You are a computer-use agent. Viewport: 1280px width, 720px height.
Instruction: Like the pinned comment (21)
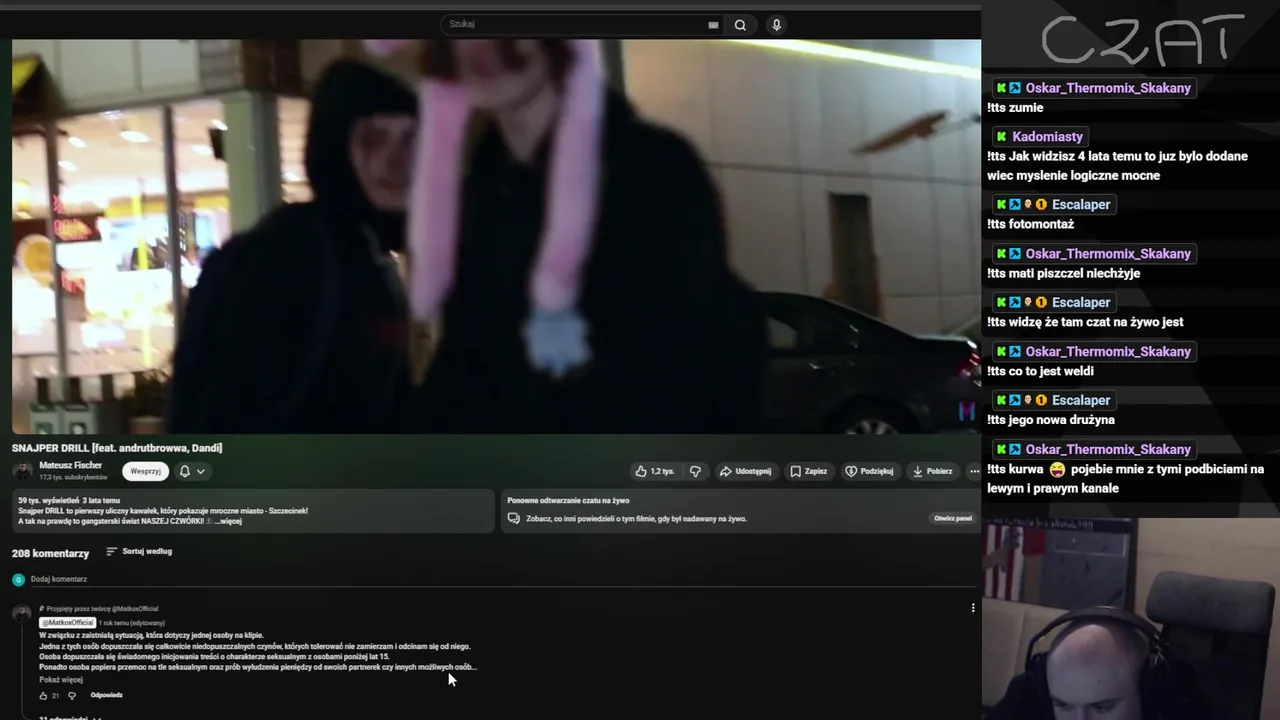point(43,695)
